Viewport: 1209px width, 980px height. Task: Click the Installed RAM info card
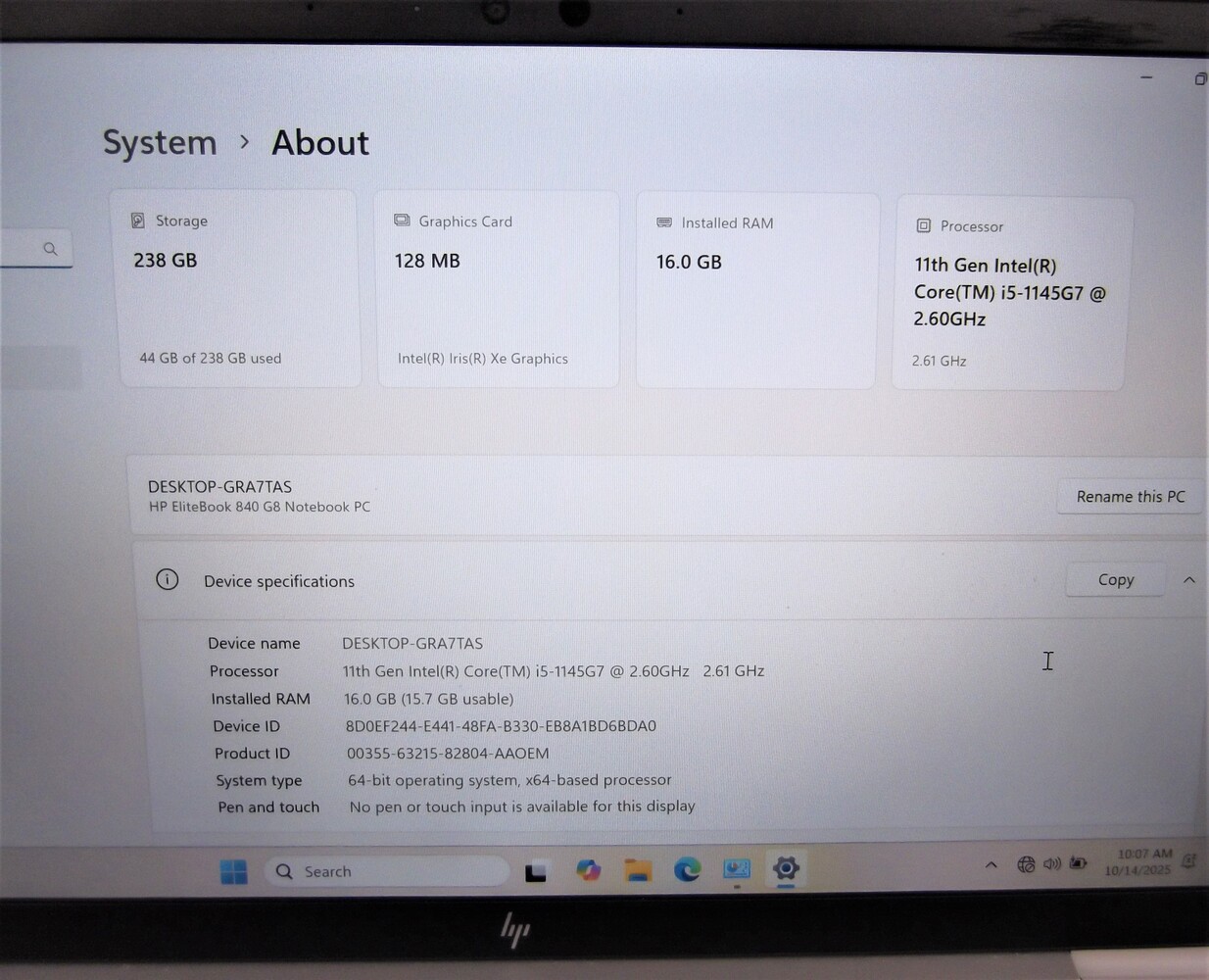pos(755,290)
